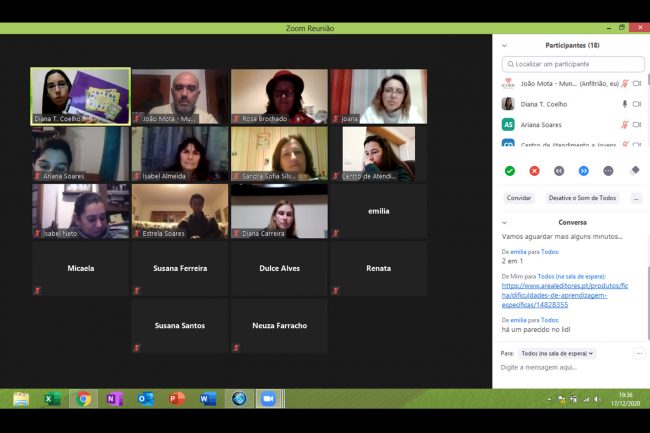Open the chat options ellipsis menu
This screenshot has height=433, width=650.
[x=639, y=353]
